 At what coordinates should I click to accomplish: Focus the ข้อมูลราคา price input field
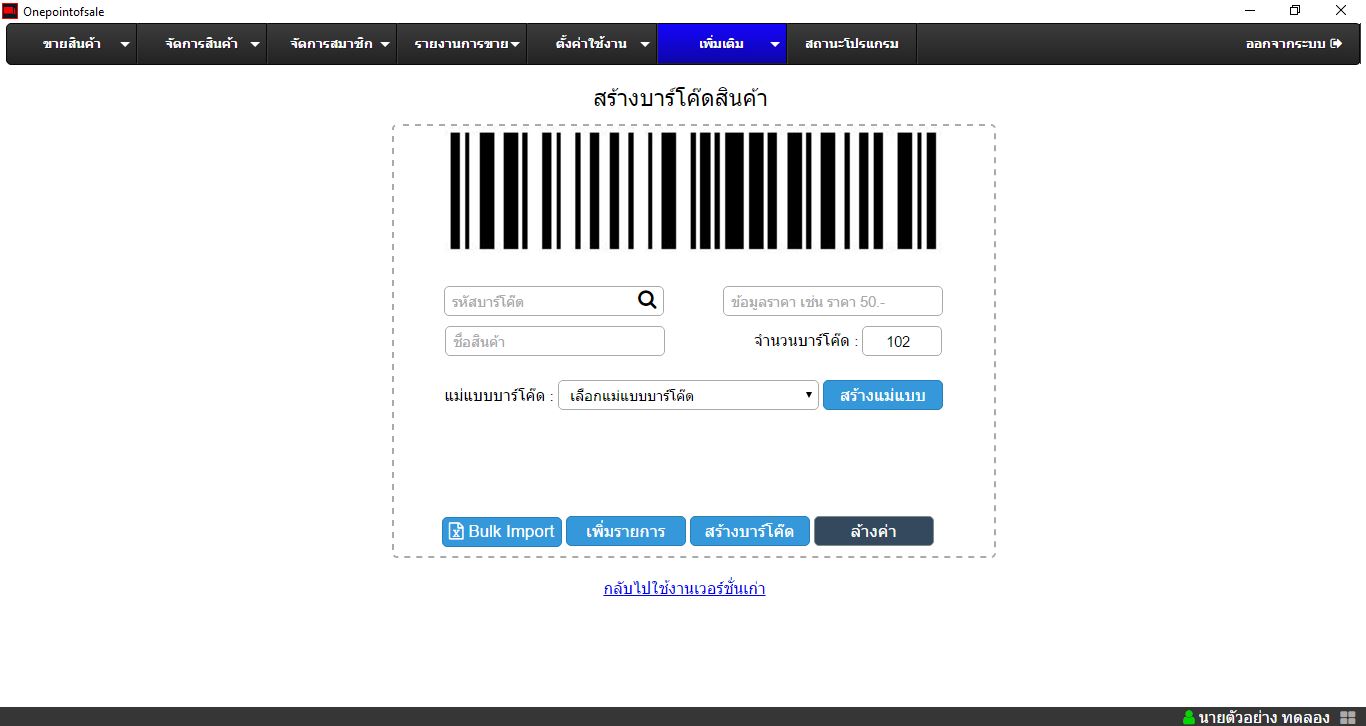pyautogui.click(x=833, y=301)
